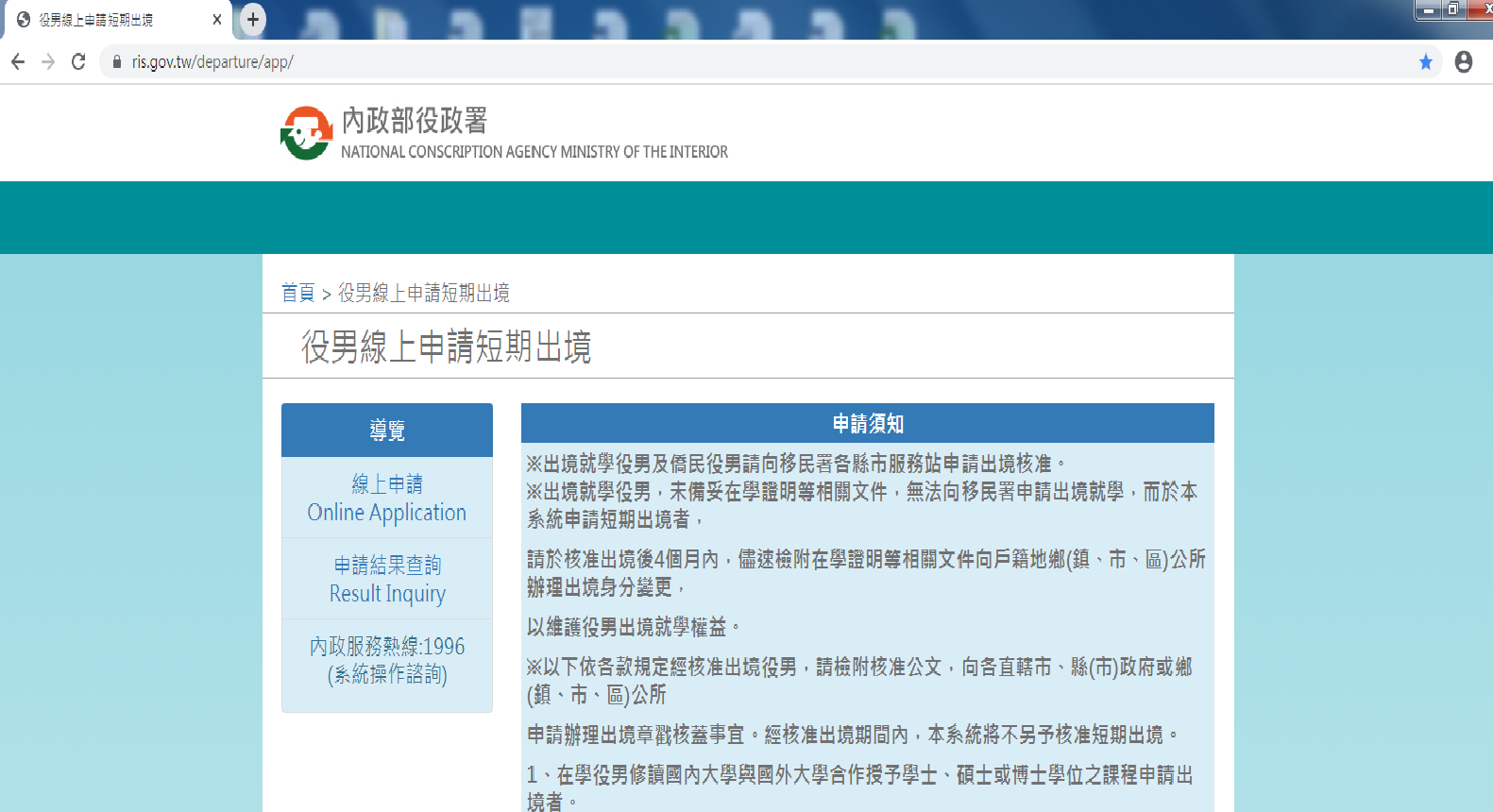Reload the current page
This screenshot has height=812, width=1493.
point(78,62)
